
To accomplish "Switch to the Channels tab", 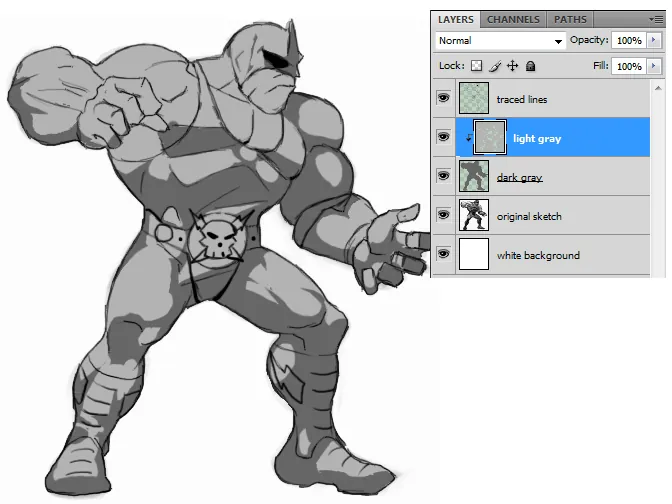I will click(513, 20).
